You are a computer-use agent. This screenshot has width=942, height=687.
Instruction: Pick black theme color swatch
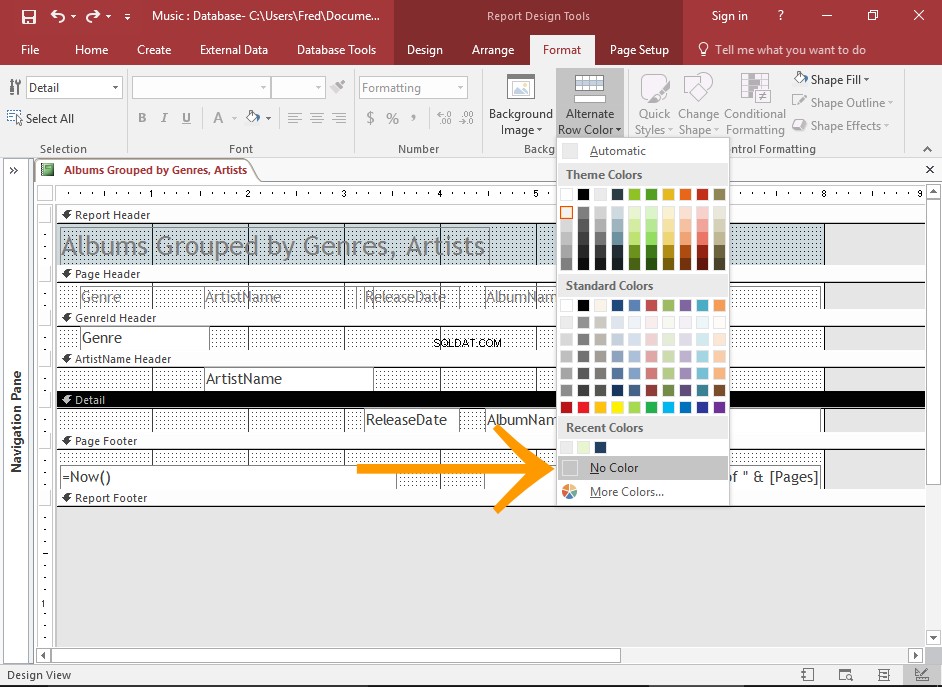pos(583,194)
